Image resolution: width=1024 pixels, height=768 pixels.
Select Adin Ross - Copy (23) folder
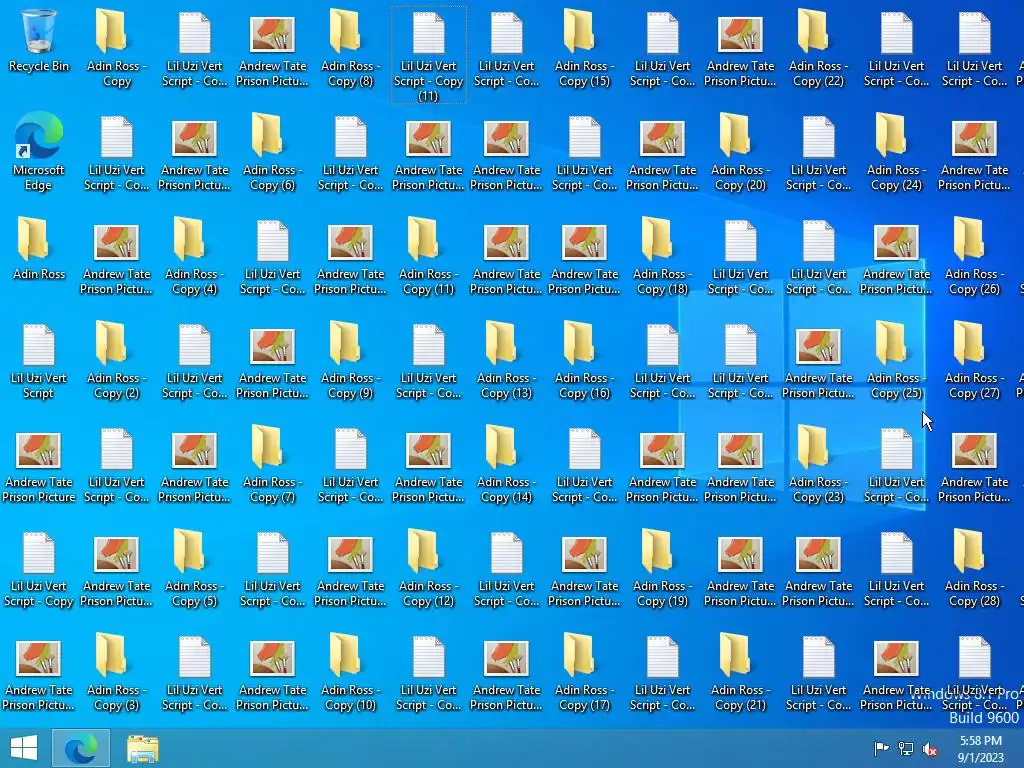818,464
